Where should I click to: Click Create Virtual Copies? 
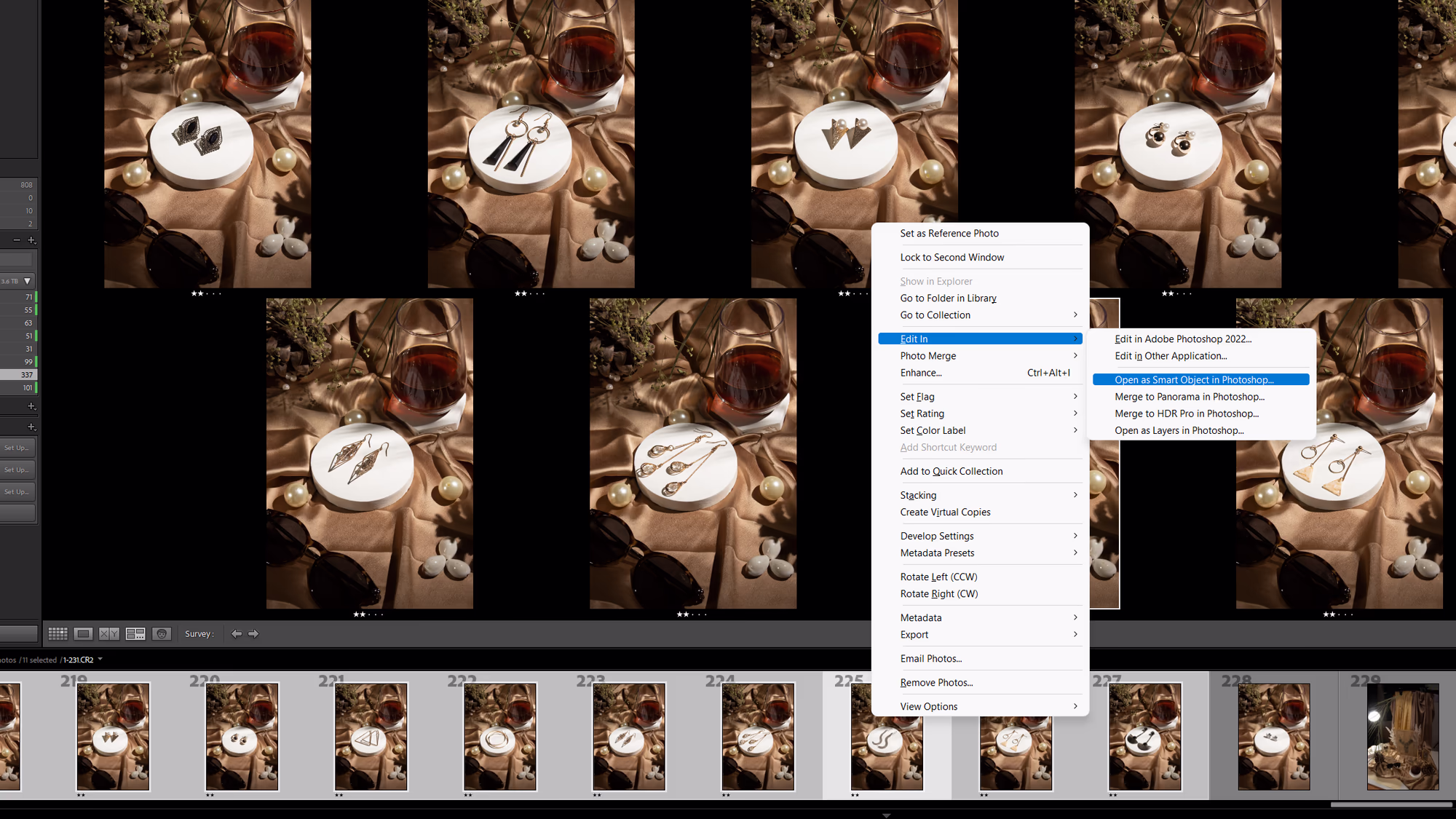(x=945, y=513)
